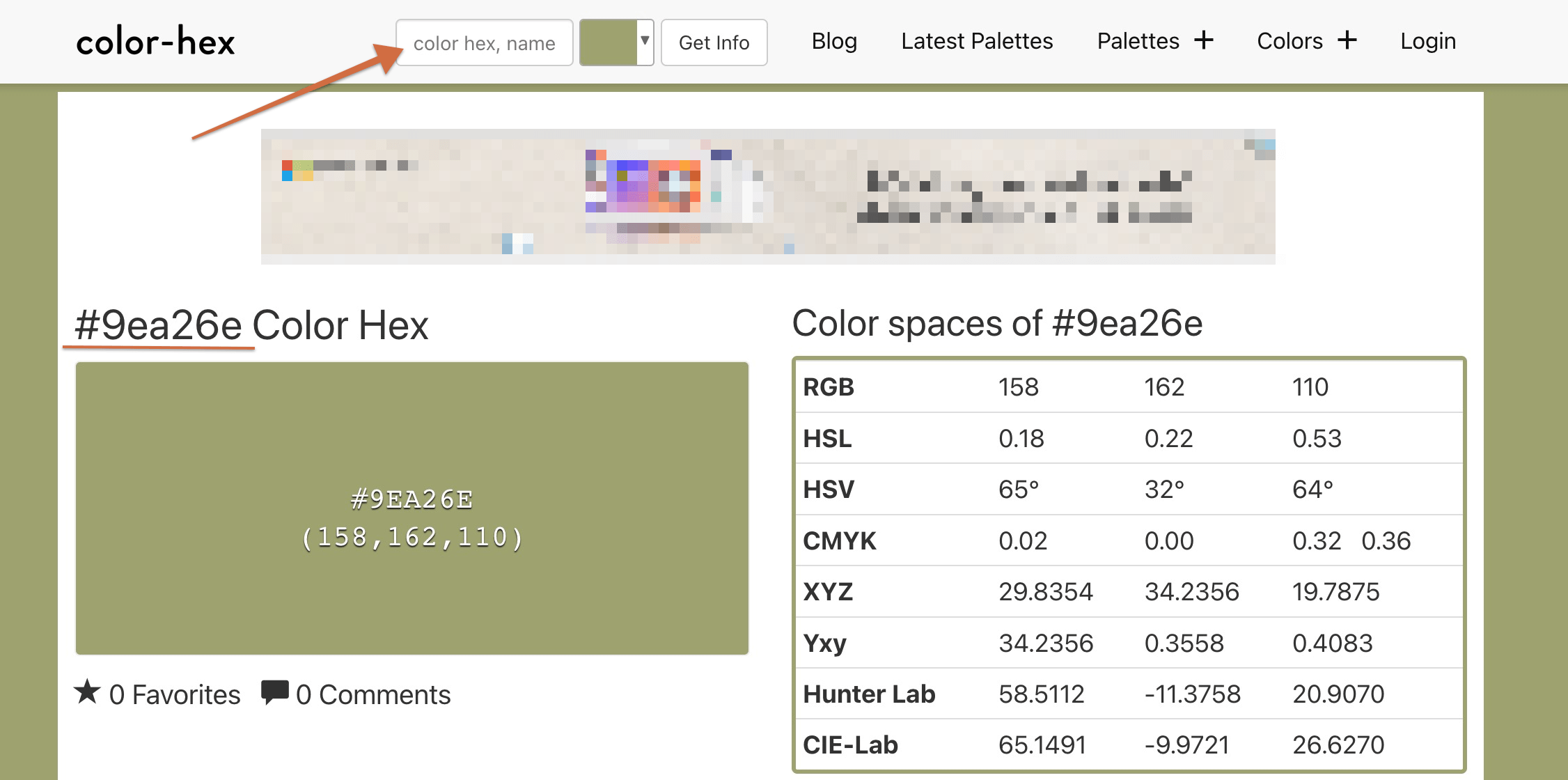Click the 0 Favorites text
The image size is (1568, 780).
175,694
